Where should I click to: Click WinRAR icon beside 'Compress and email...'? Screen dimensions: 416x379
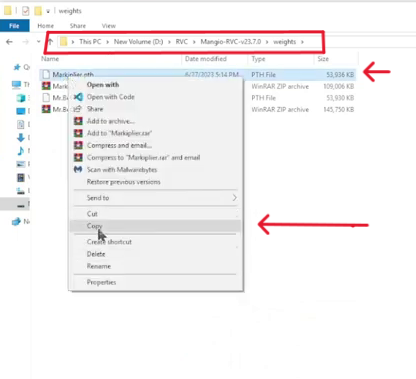click(x=78, y=145)
